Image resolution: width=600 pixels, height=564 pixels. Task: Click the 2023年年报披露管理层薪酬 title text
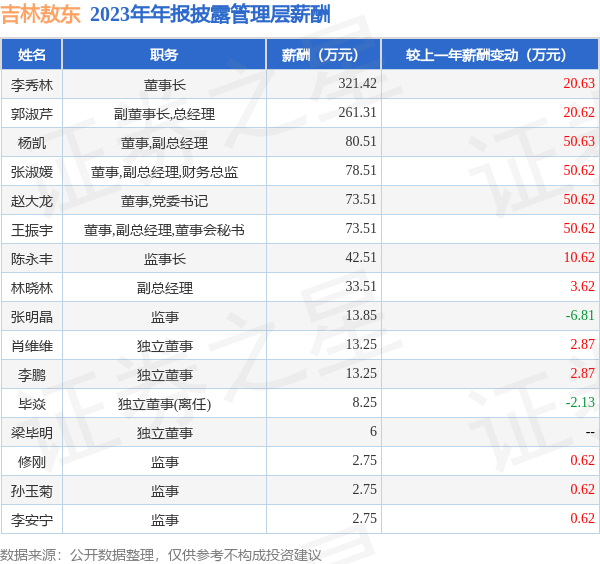pyautogui.click(x=210, y=15)
